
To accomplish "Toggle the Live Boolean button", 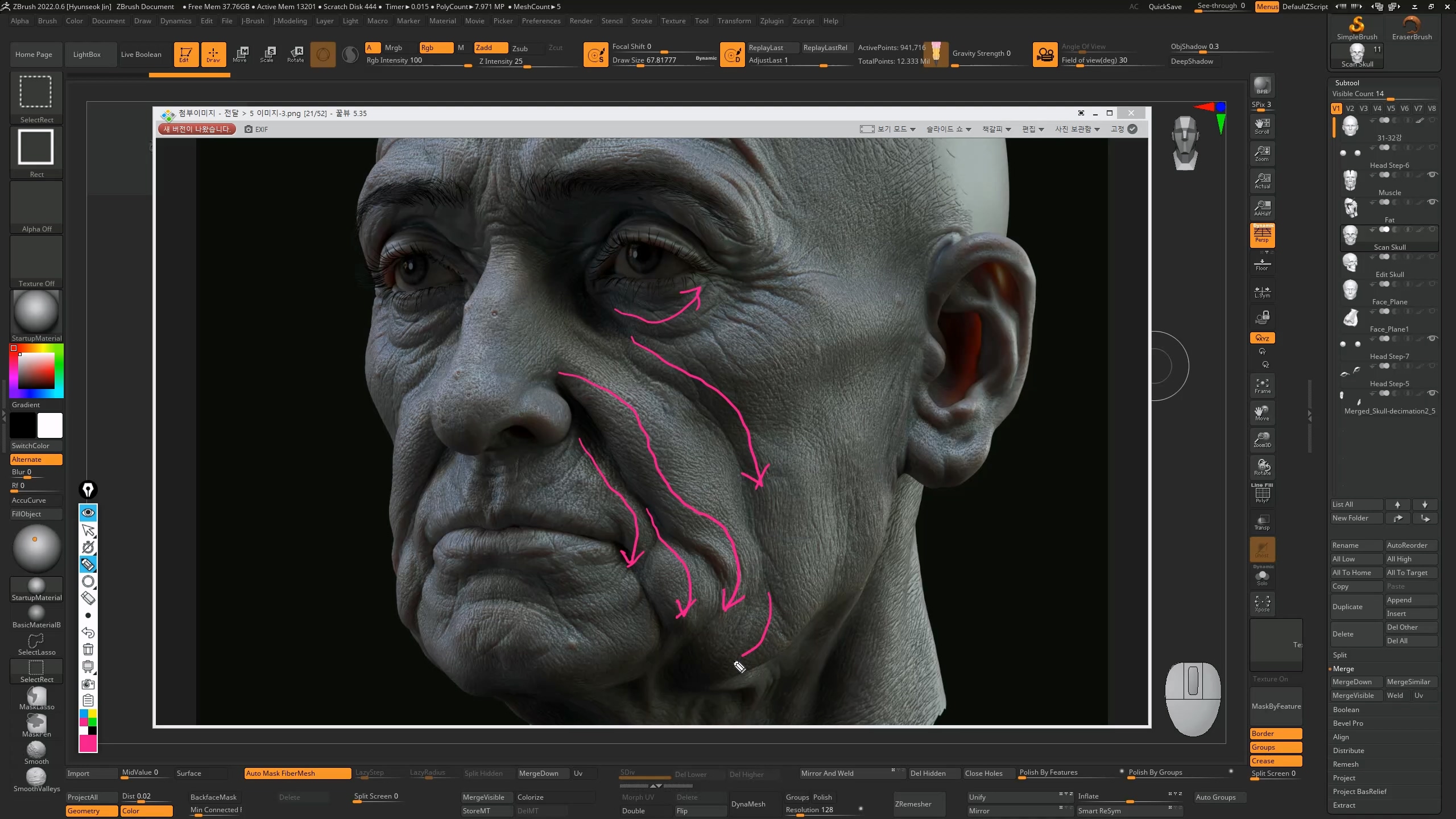I will point(141,55).
